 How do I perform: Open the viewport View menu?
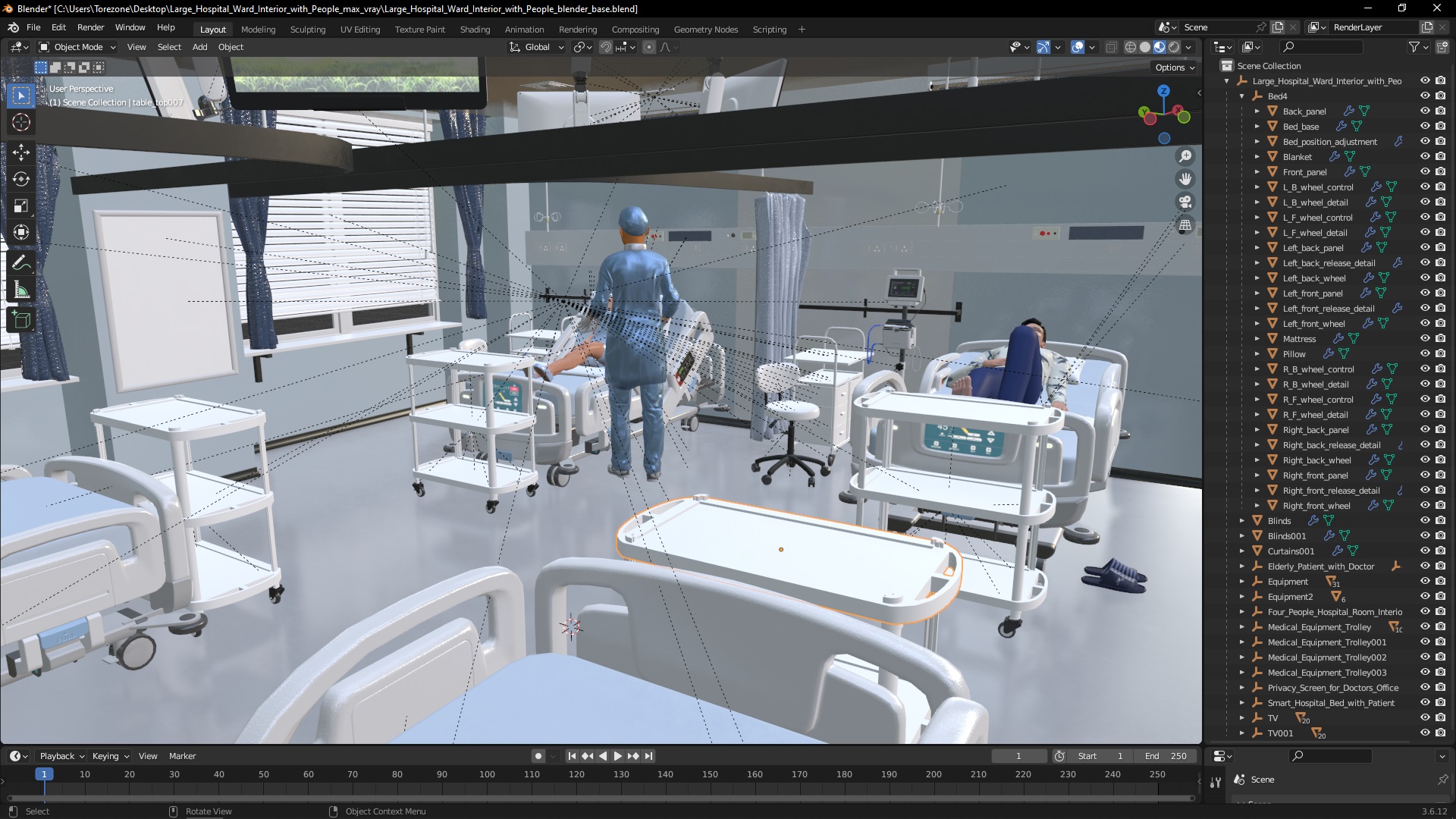click(x=136, y=47)
